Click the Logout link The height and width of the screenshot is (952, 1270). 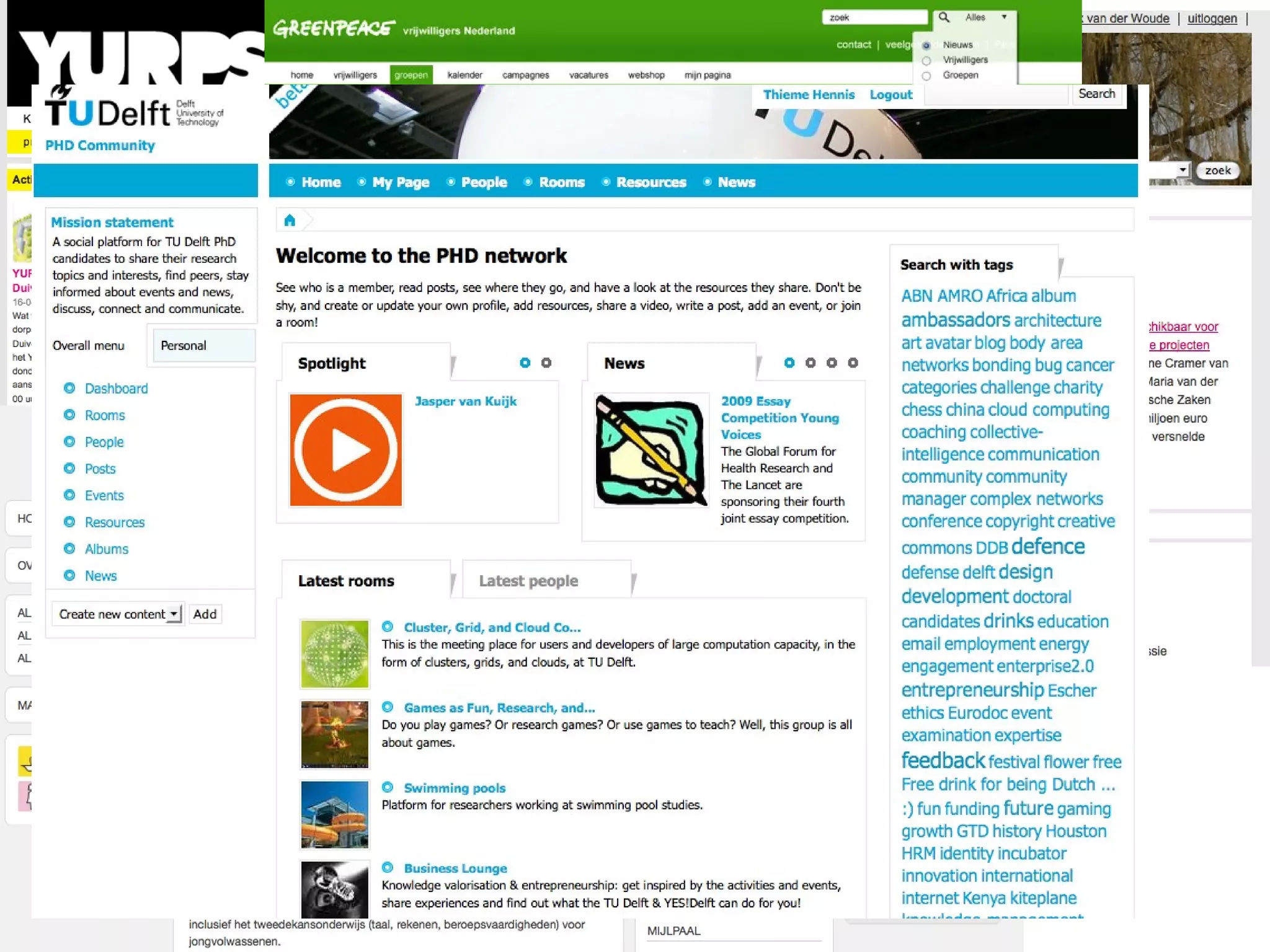click(890, 95)
